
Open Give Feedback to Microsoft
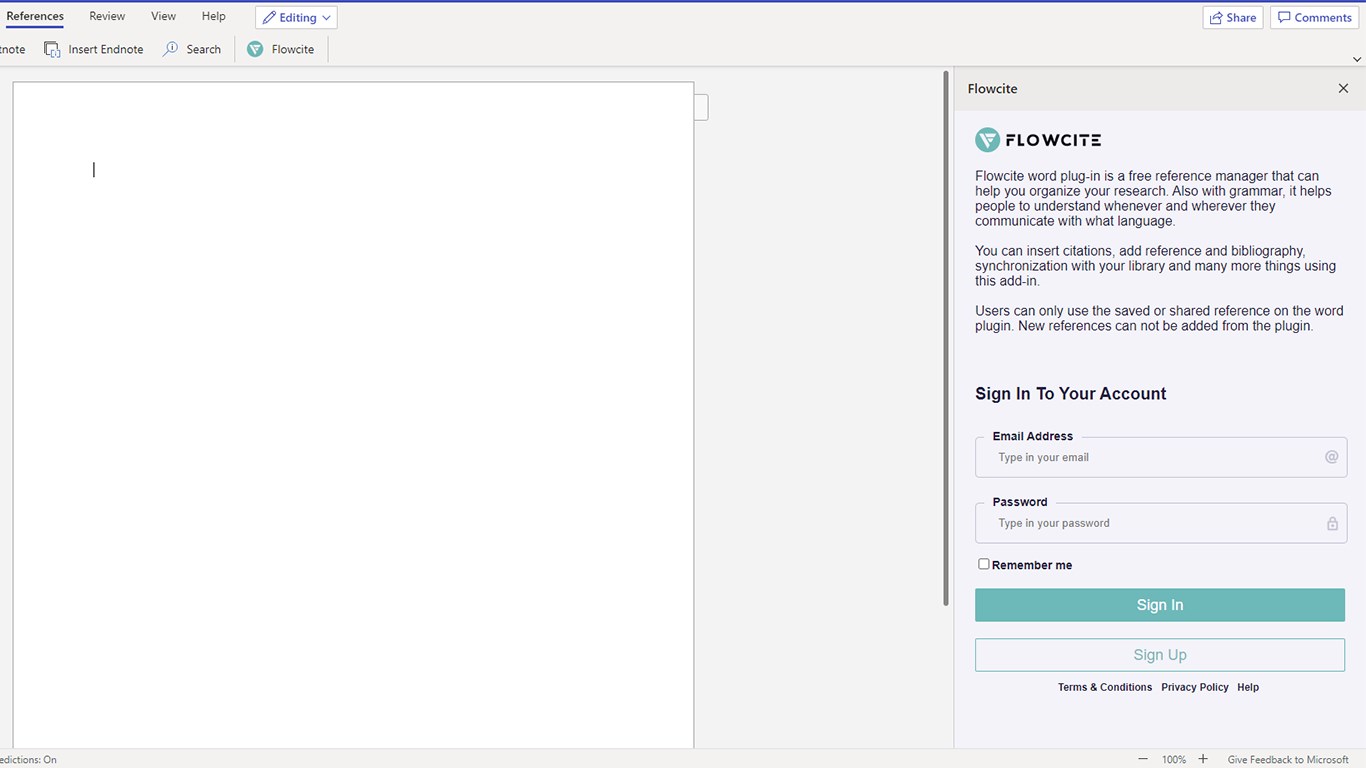(1288, 760)
